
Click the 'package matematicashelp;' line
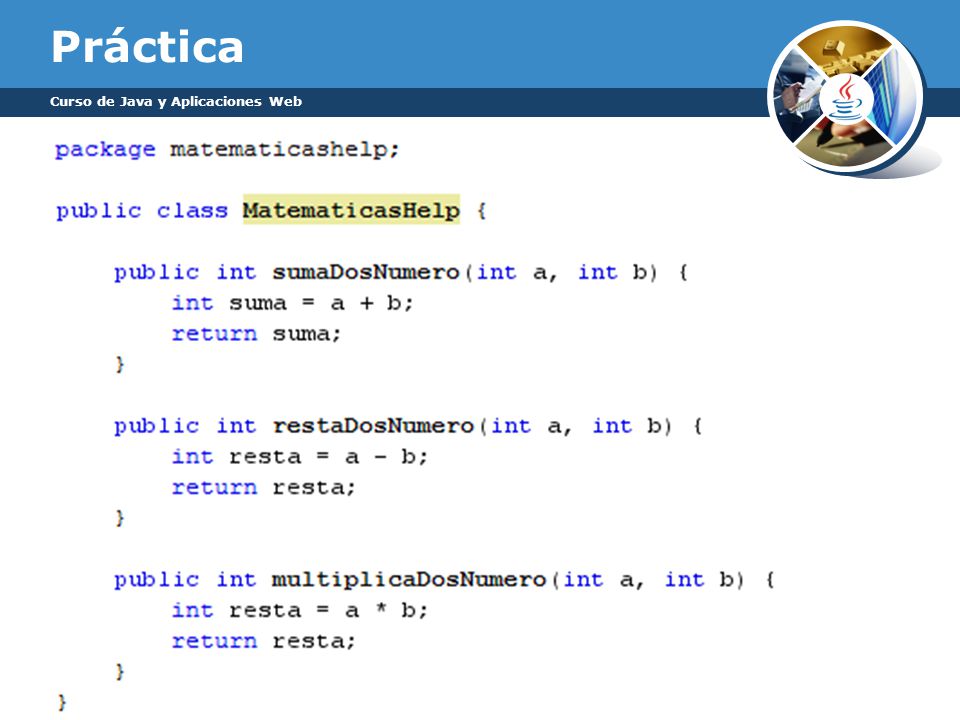coord(227,149)
